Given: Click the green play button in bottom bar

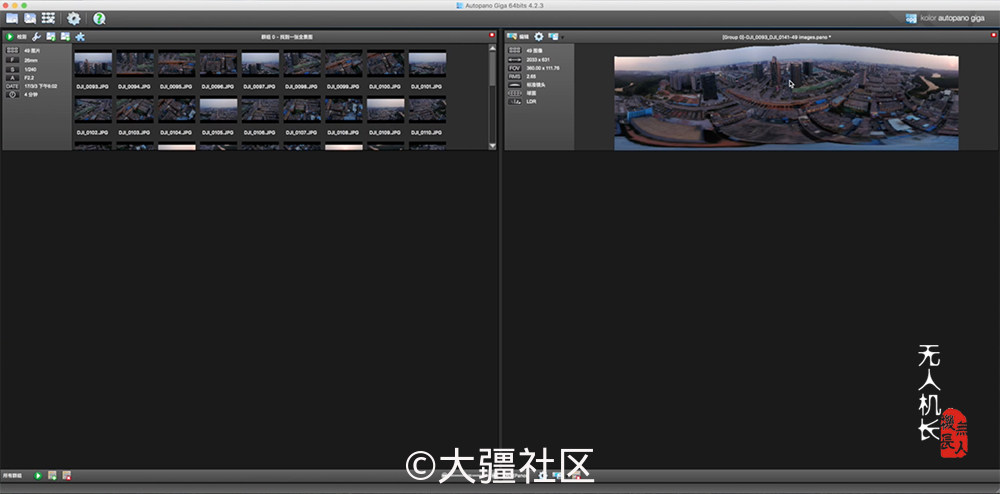Looking at the screenshot, I should 38,476.
